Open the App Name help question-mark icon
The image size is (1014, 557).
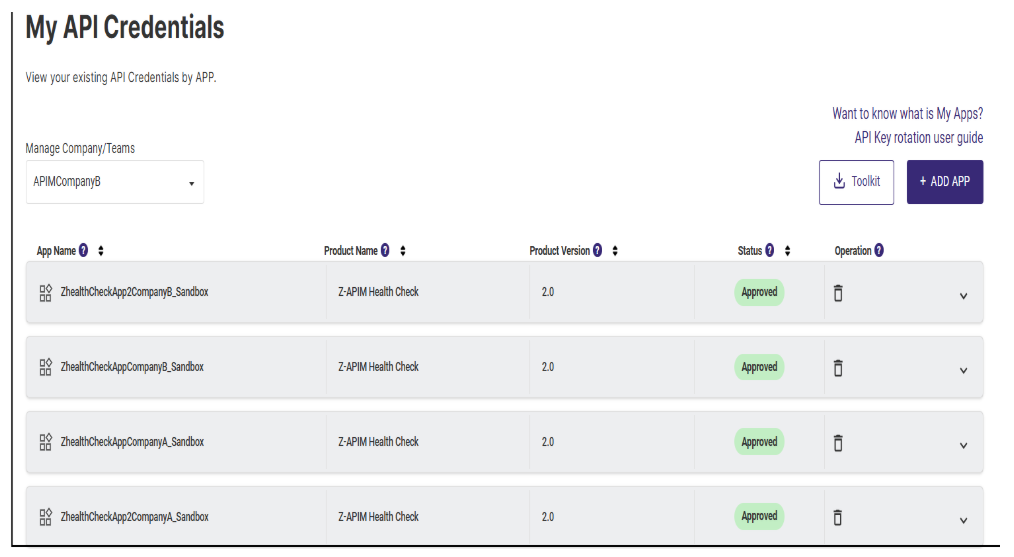pyautogui.click(x=83, y=250)
